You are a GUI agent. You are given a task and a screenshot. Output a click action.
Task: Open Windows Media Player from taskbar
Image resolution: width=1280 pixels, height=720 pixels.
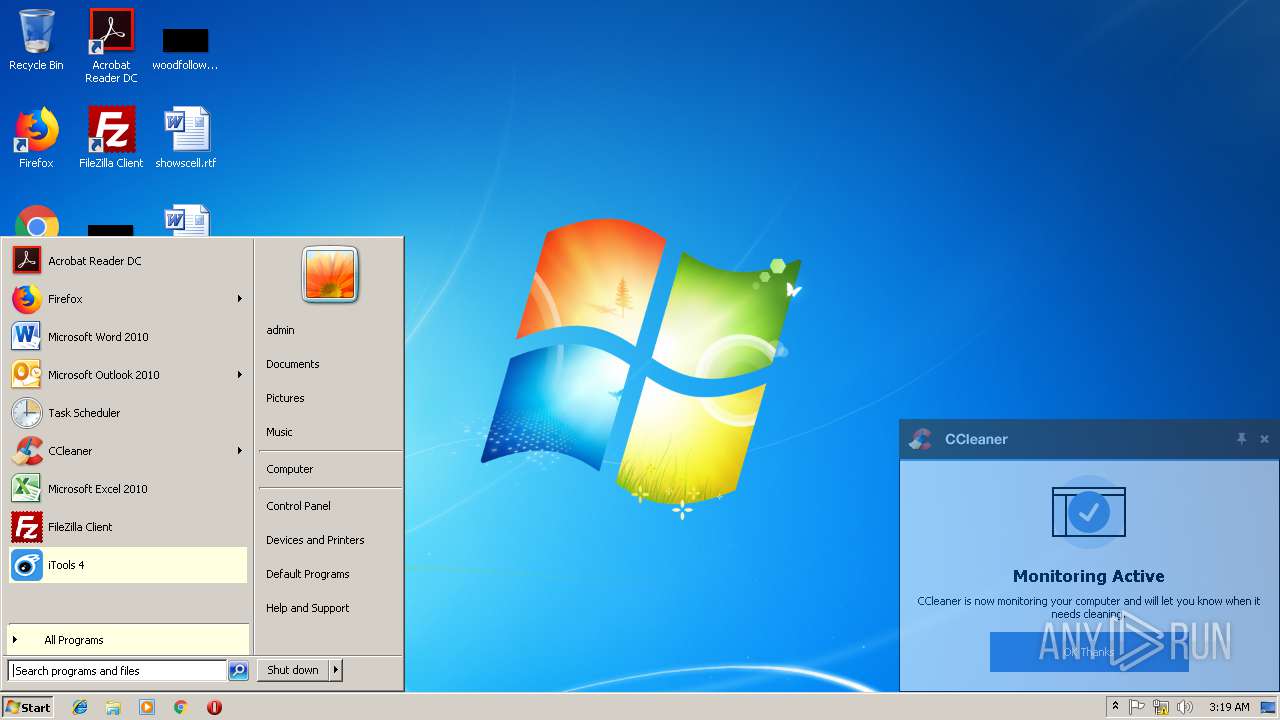click(x=147, y=707)
